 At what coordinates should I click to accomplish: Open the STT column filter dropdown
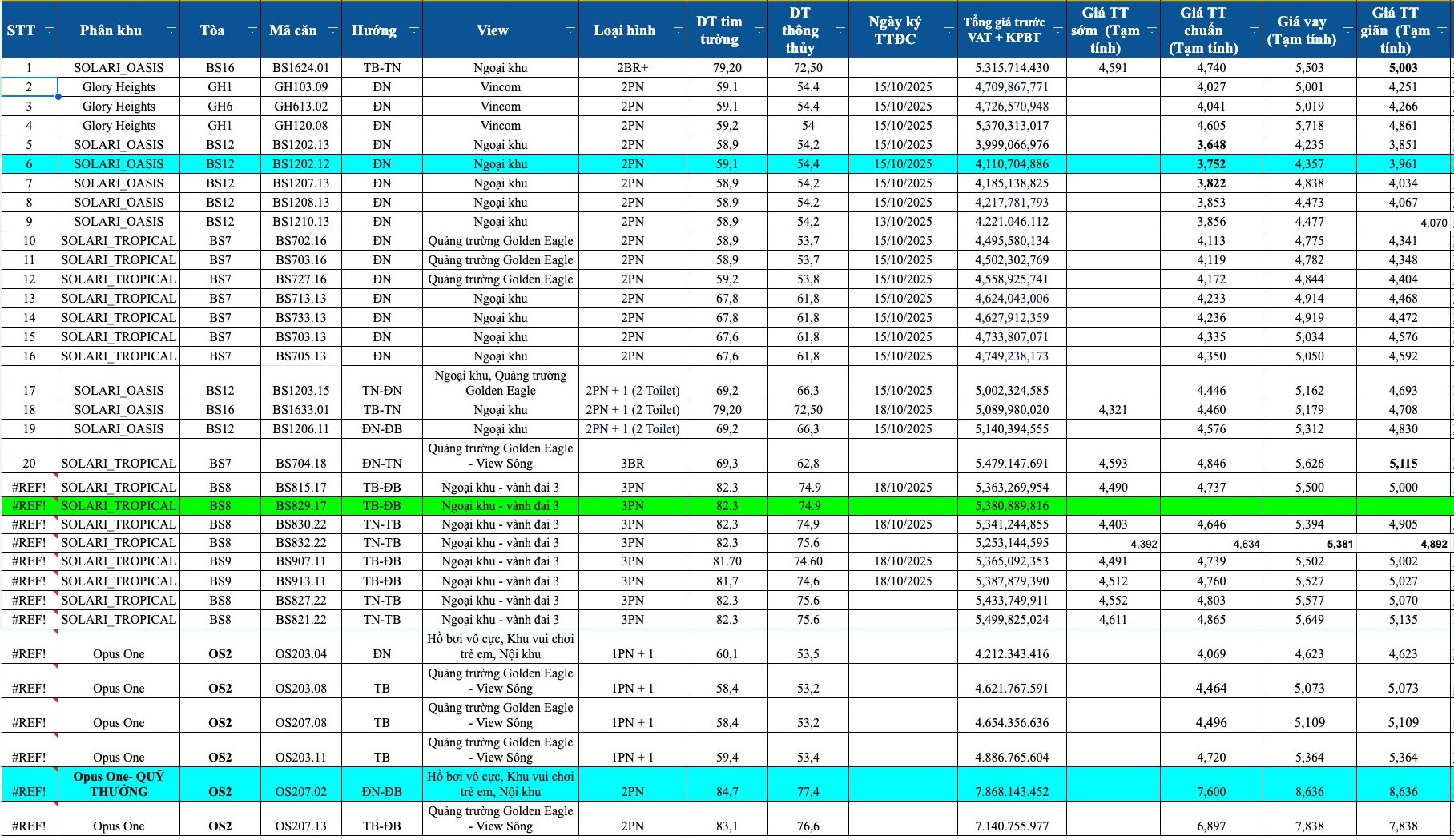(x=50, y=30)
